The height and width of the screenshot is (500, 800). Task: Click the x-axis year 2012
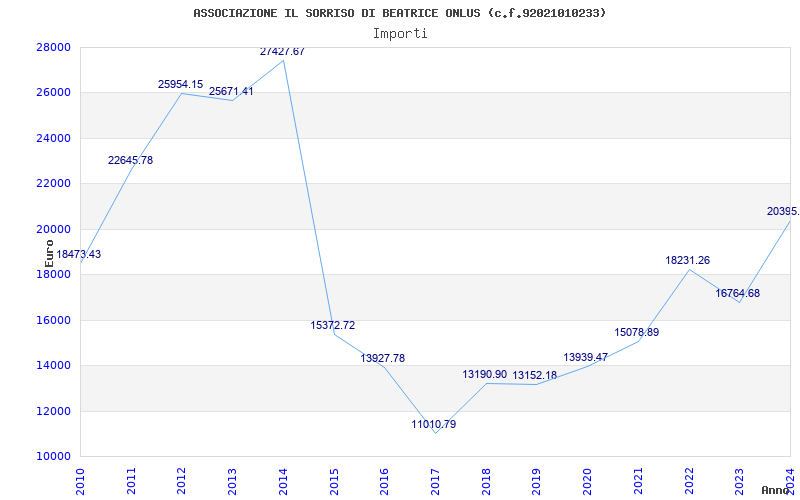click(x=182, y=481)
